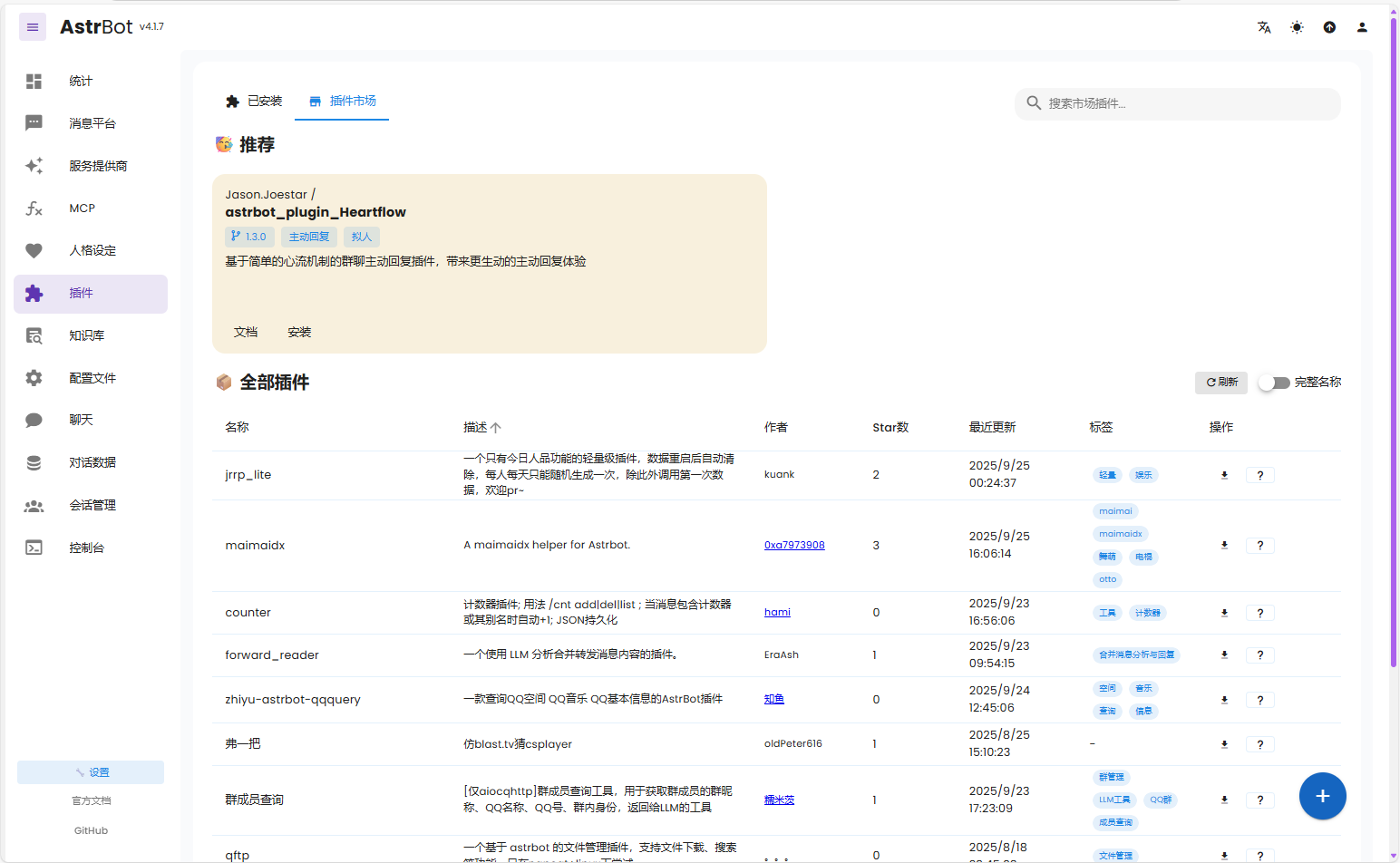Select the MCP sidebar item

click(x=91, y=208)
